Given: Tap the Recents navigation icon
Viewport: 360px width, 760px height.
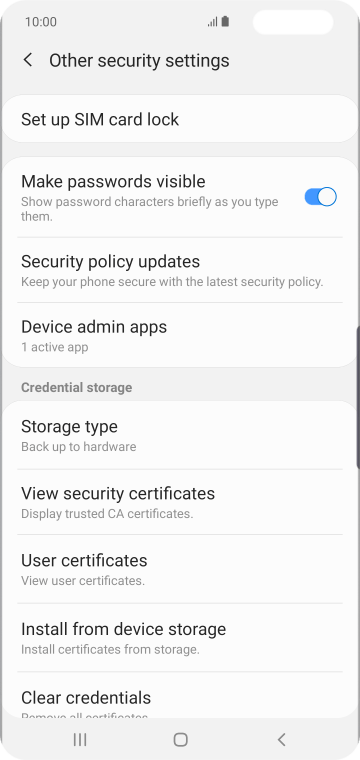Looking at the screenshot, I should pos(80,739).
